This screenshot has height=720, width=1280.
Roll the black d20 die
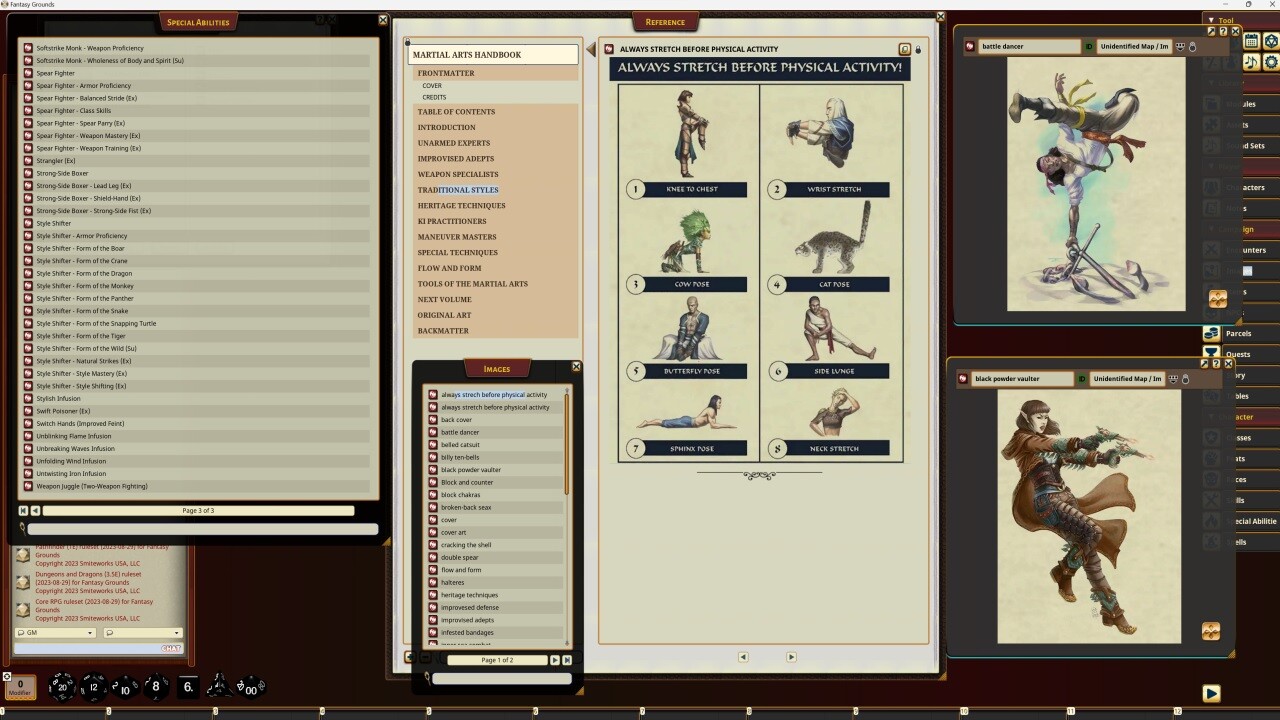click(x=62, y=687)
